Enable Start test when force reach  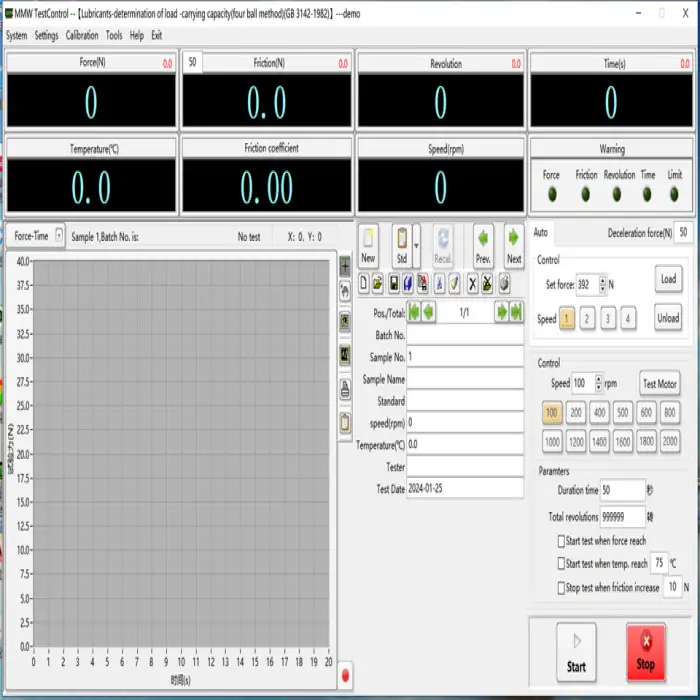pos(561,541)
